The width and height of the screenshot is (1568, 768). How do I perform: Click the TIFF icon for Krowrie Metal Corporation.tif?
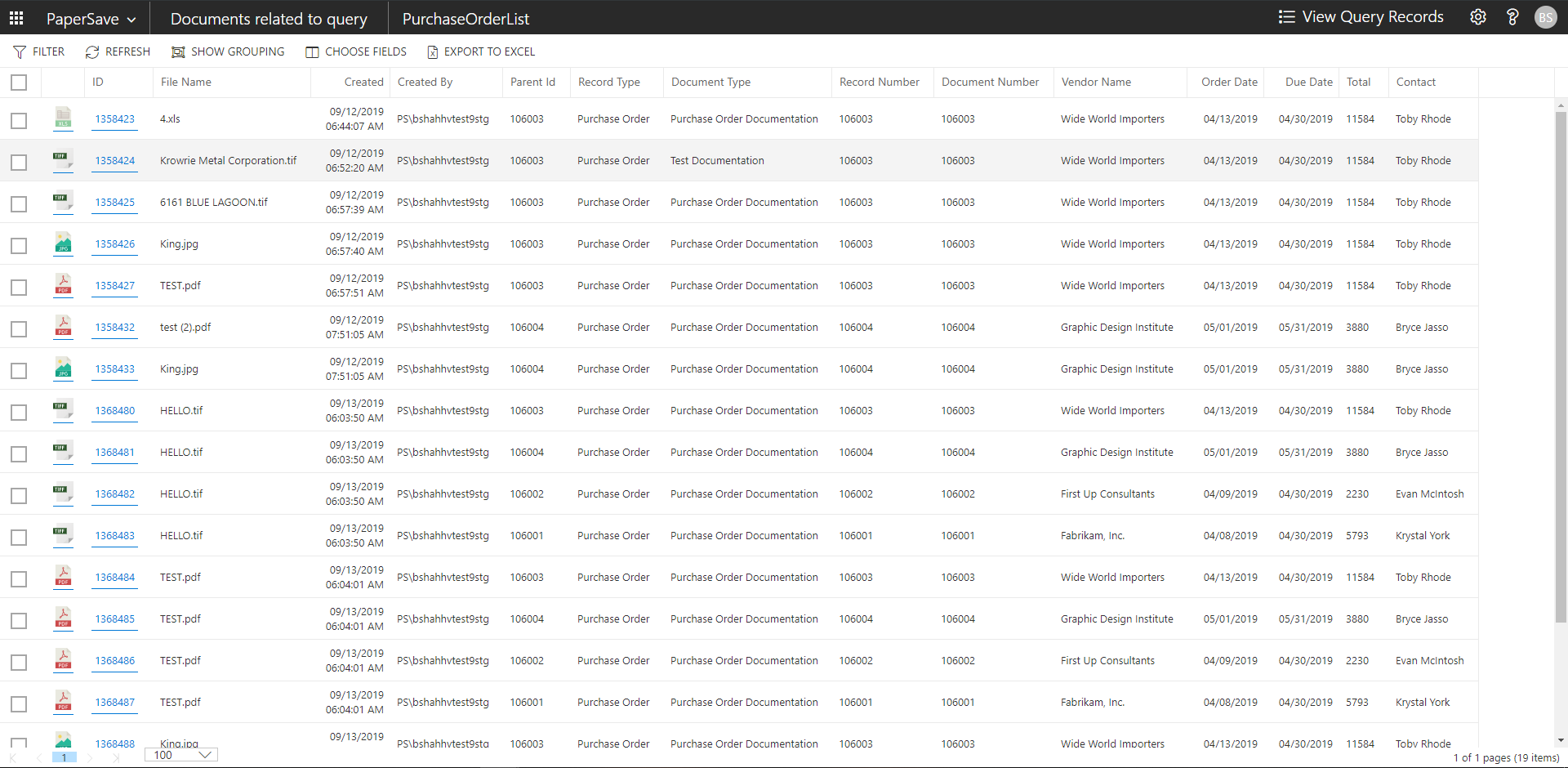coord(63,160)
